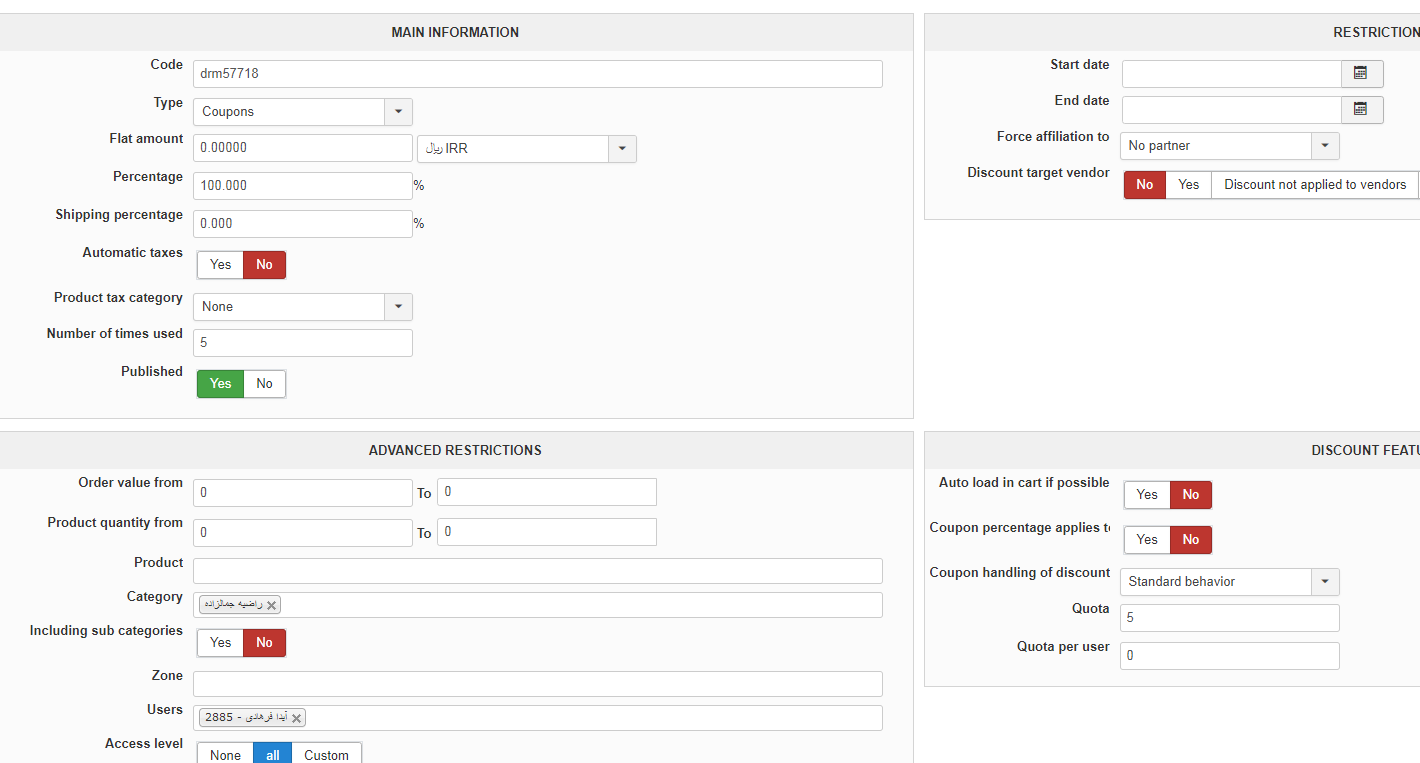Screen dimensions: 1420x763
Task: Open Coupon handling of discount dropdown
Action: point(1325,582)
